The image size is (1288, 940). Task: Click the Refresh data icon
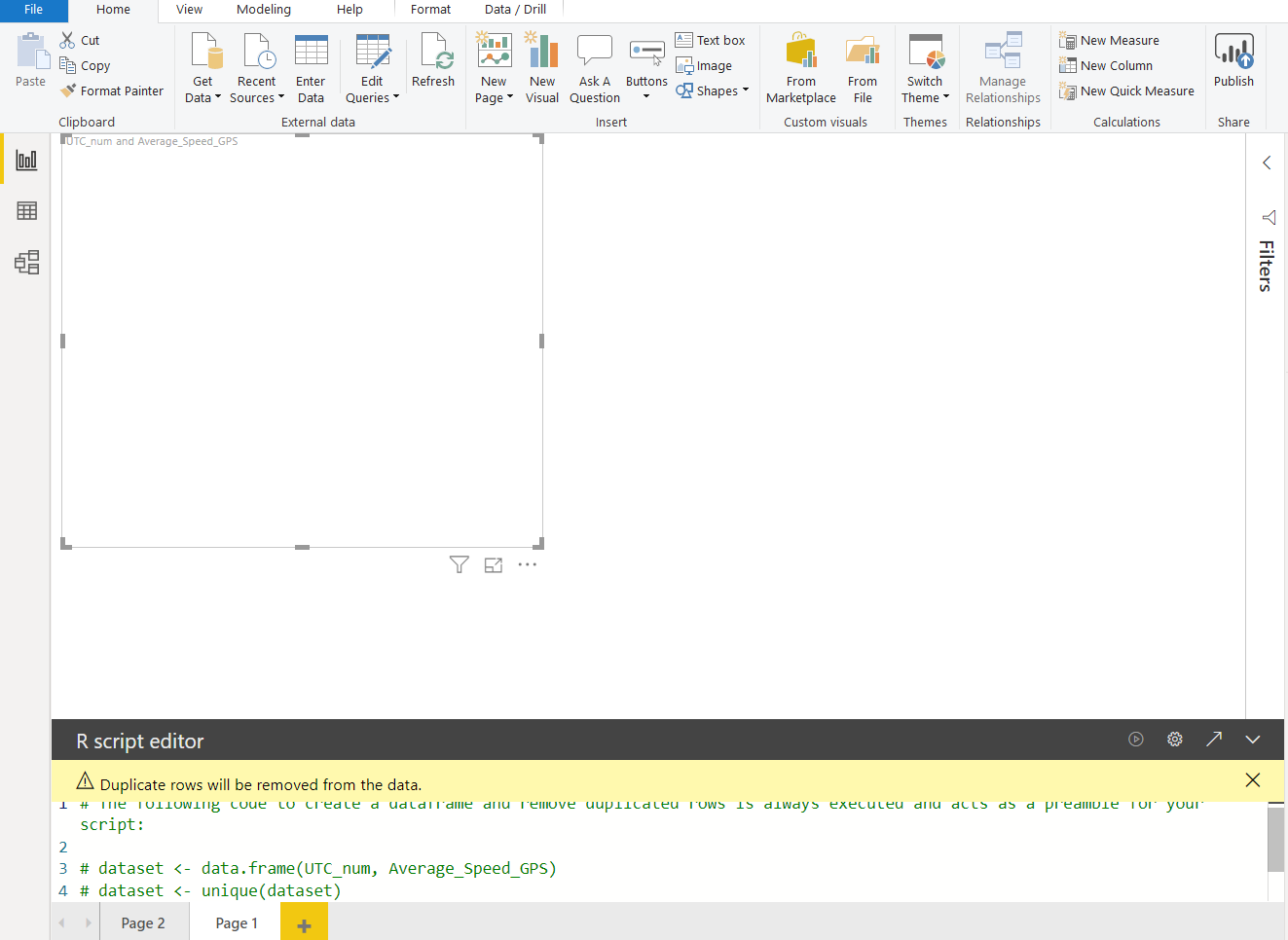tap(436, 52)
